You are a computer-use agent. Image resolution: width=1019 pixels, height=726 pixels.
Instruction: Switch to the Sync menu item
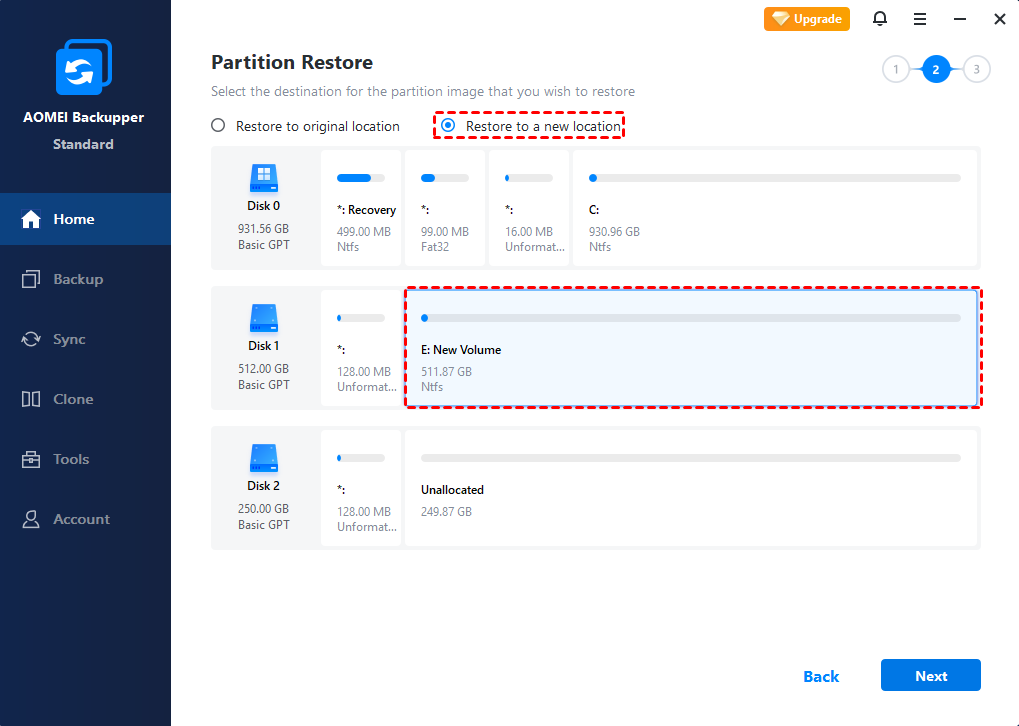pos(85,339)
